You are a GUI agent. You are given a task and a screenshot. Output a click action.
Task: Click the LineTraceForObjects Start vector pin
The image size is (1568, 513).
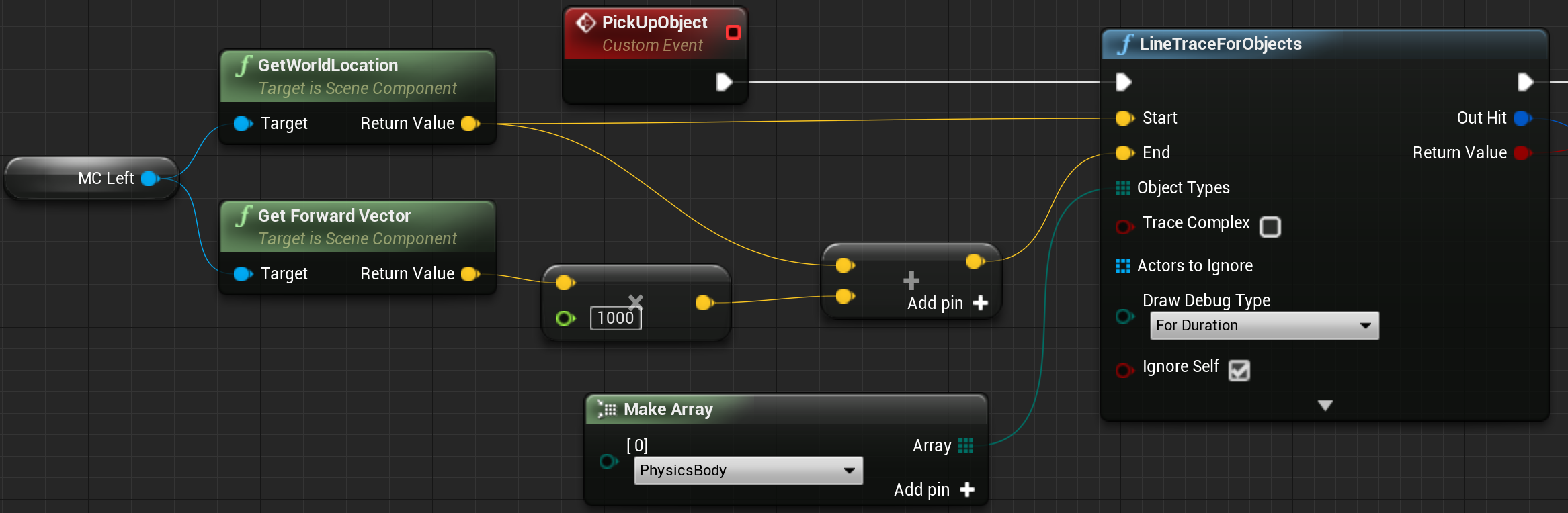(1124, 118)
